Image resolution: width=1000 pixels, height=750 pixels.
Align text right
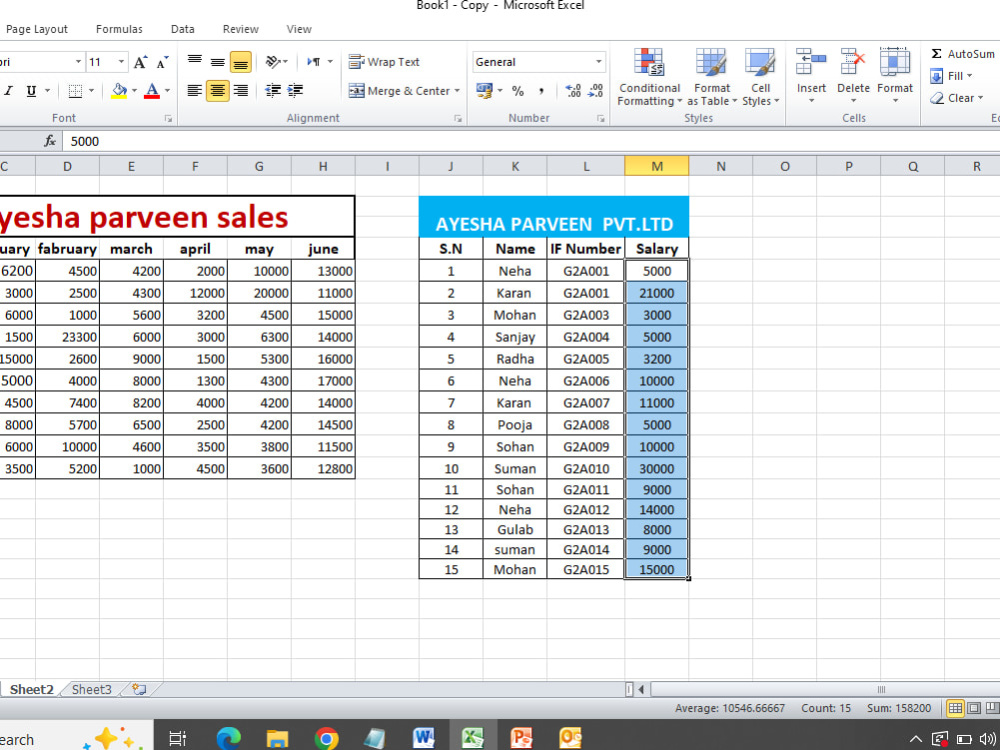[x=240, y=91]
